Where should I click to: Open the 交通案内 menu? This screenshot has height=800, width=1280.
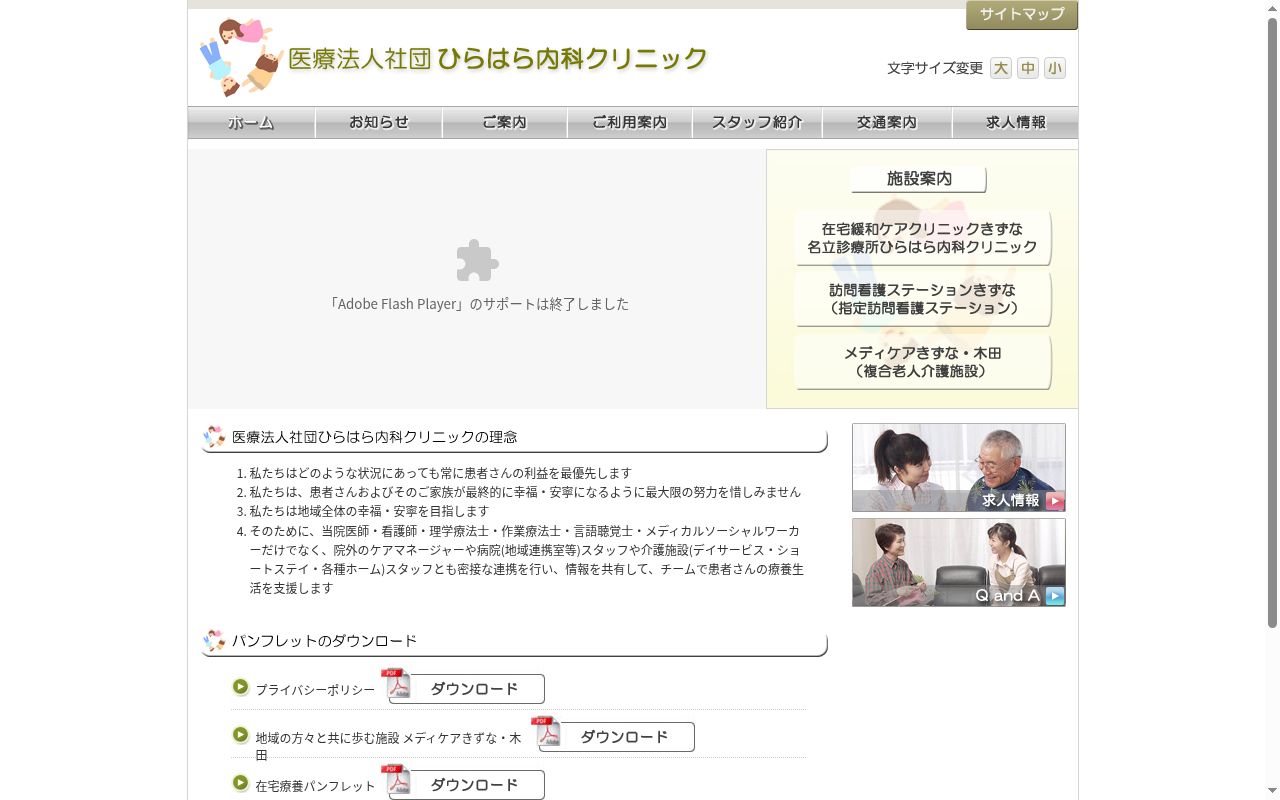887,122
